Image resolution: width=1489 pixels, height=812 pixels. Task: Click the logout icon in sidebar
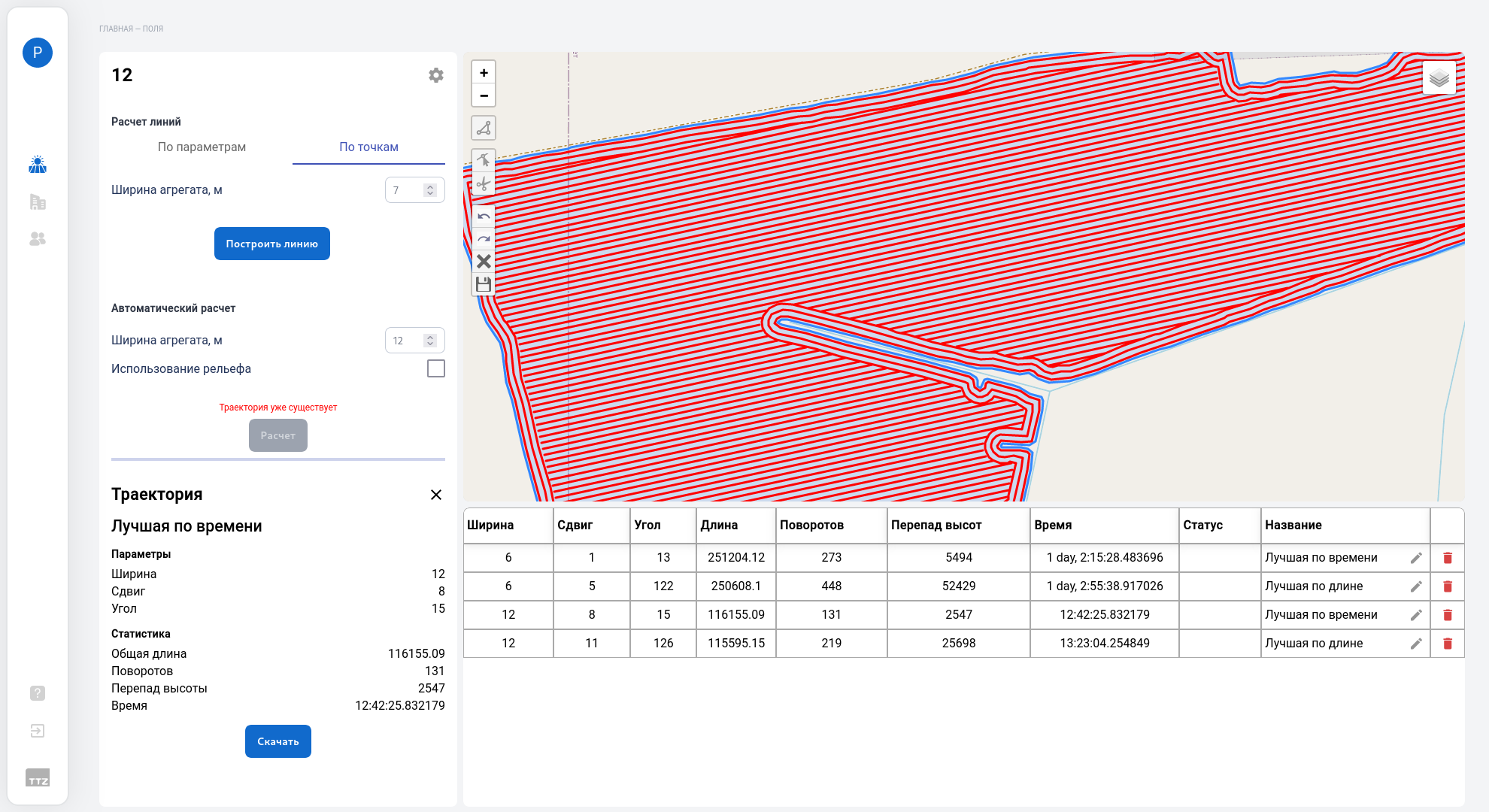click(38, 731)
